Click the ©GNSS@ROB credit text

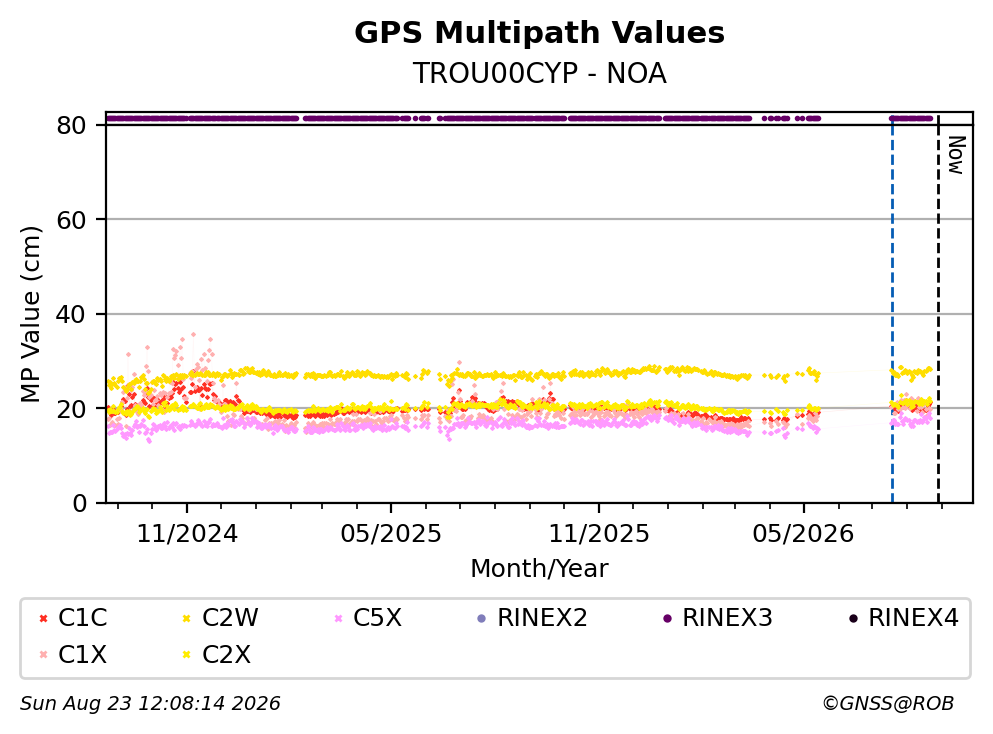[x=887, y=703]
